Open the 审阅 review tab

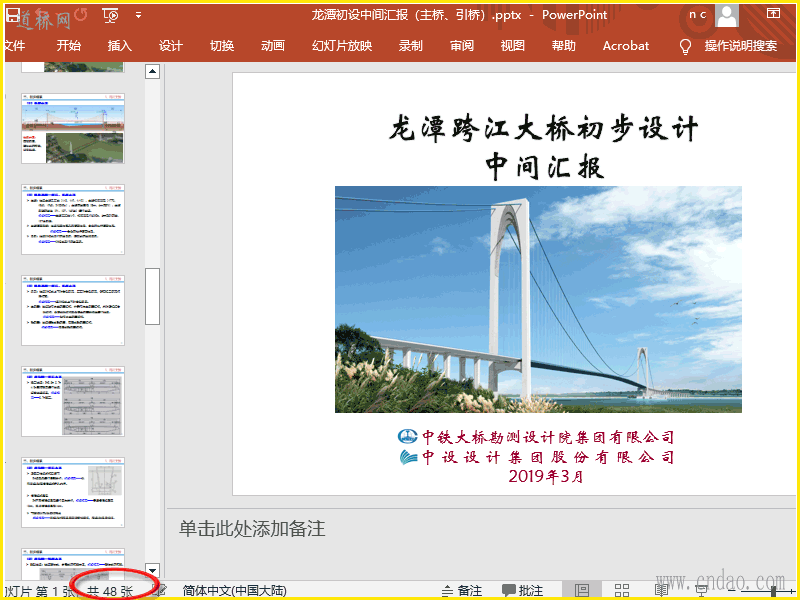click(x=462, y=45)
